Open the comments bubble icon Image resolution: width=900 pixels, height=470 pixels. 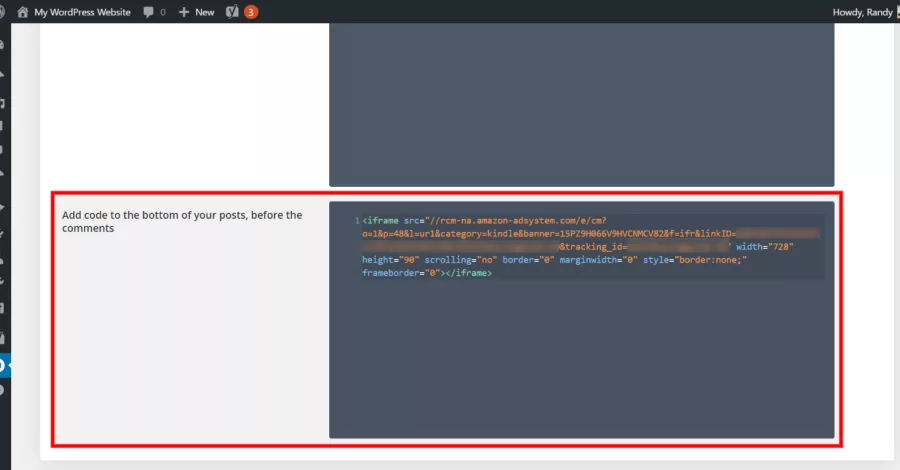[x=149, y=12]
